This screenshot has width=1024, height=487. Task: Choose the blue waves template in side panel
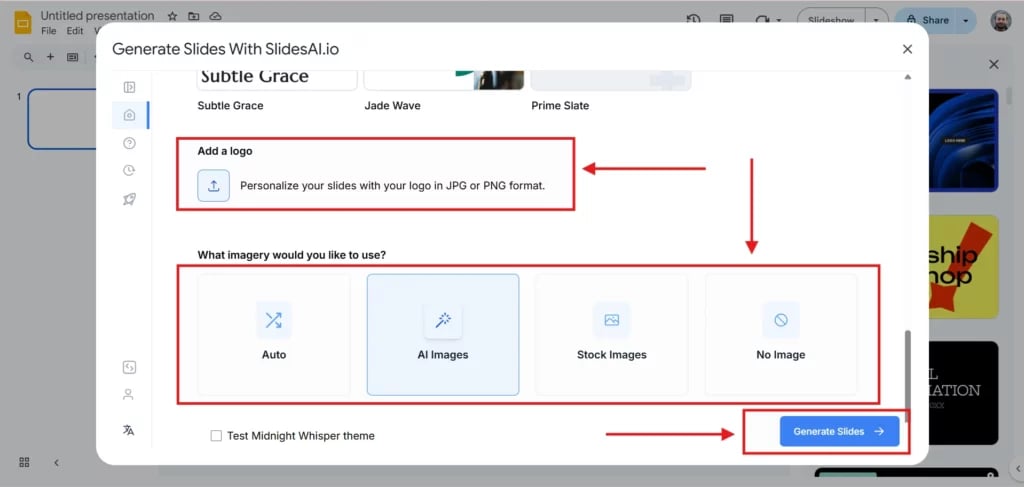[x=963, y=140]
